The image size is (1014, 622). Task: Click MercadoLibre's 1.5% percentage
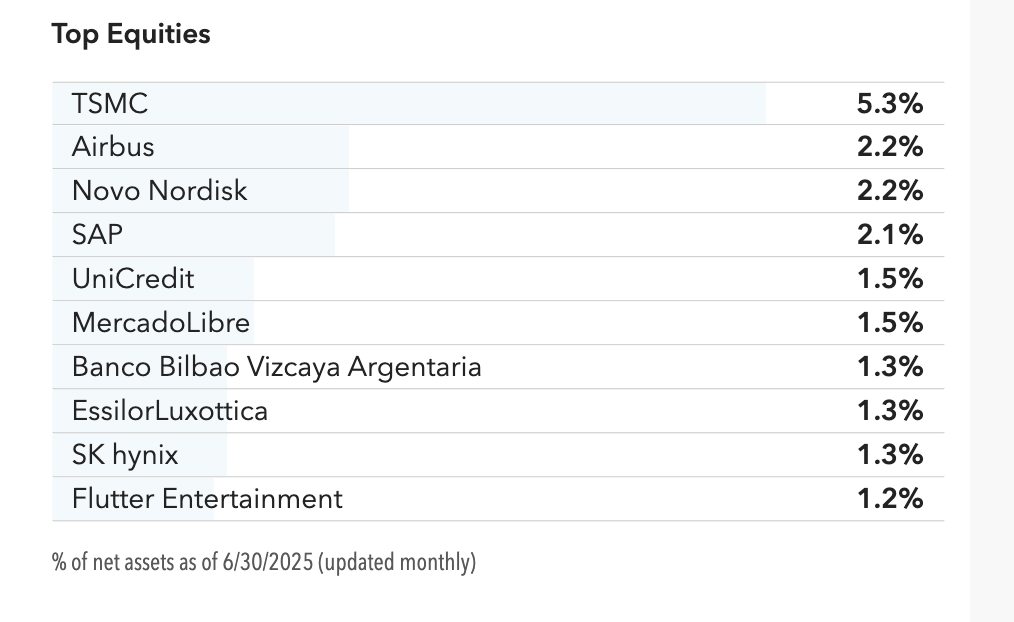890,323
